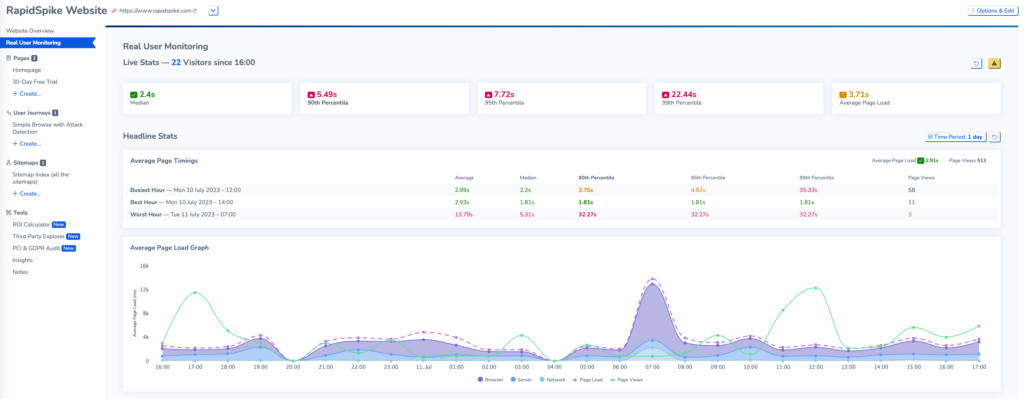Open the Options & Edit menu
Screen dimensions: 1024x399
(x=993, y=10)
